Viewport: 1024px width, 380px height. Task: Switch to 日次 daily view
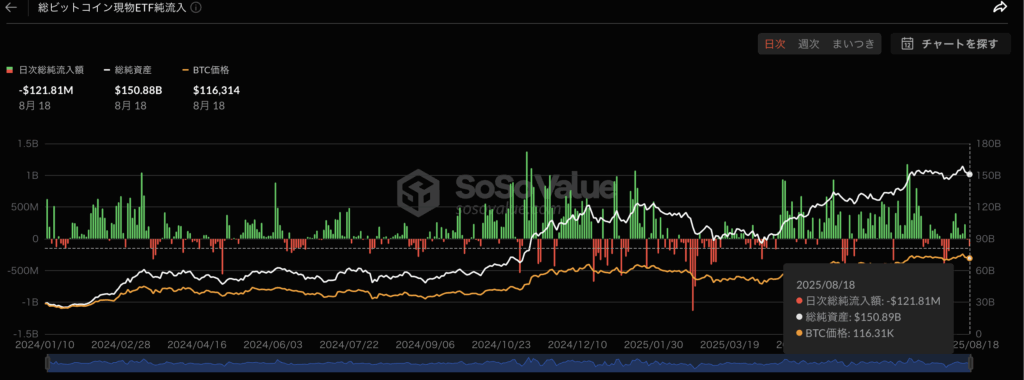click(775, 44)
